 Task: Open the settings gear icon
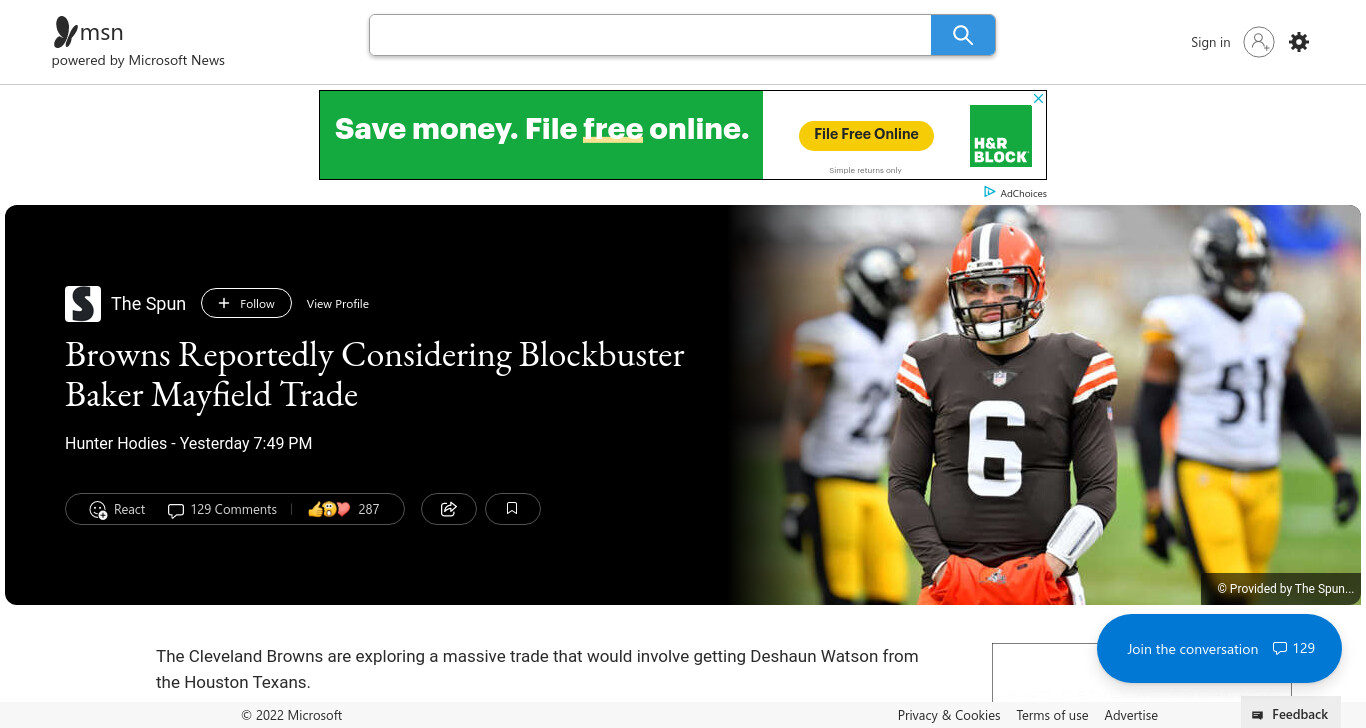(x=1299, y=42)
